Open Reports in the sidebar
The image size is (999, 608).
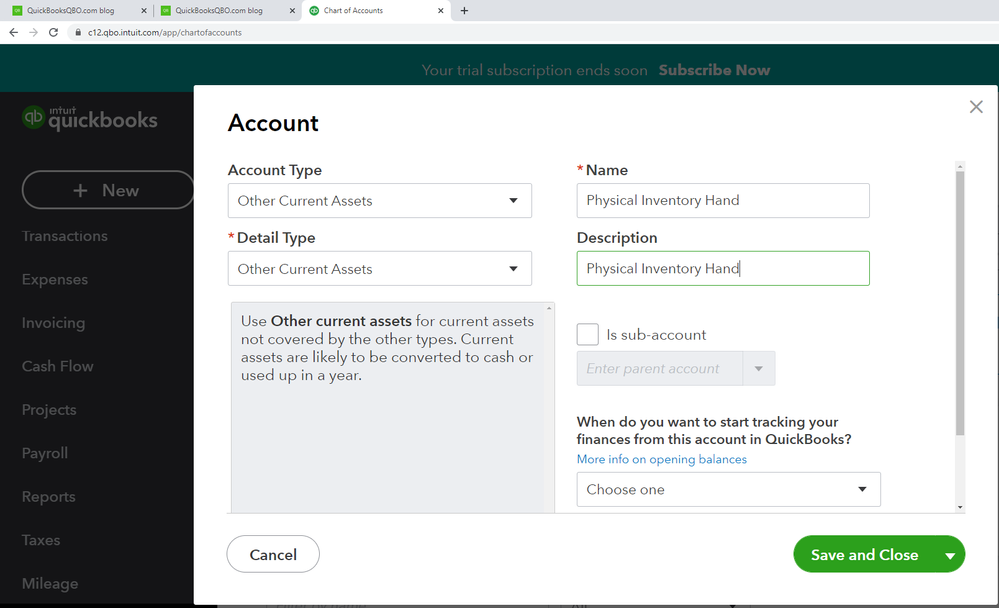point(48,496)
